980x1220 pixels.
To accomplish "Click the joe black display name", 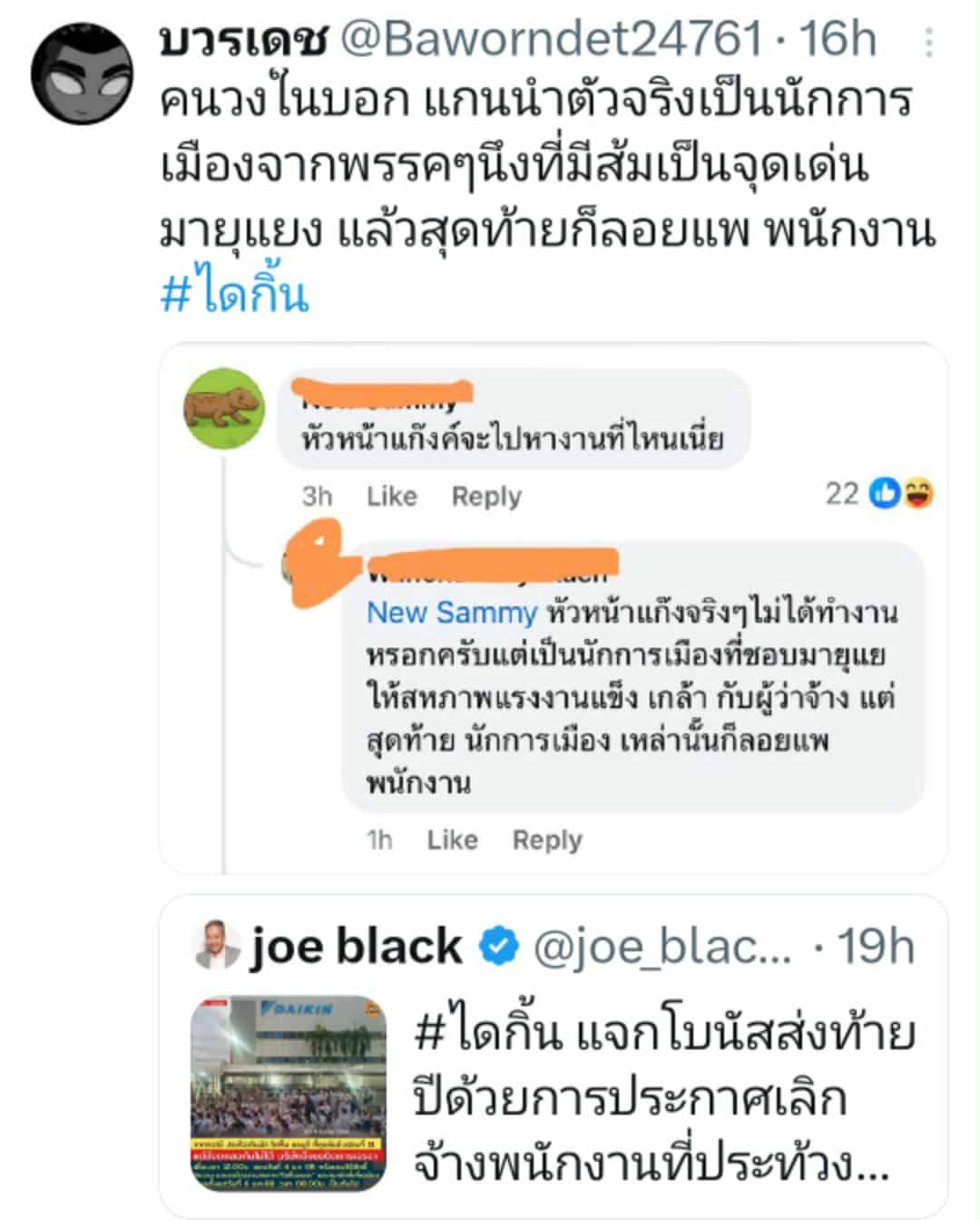I will 355,946.
